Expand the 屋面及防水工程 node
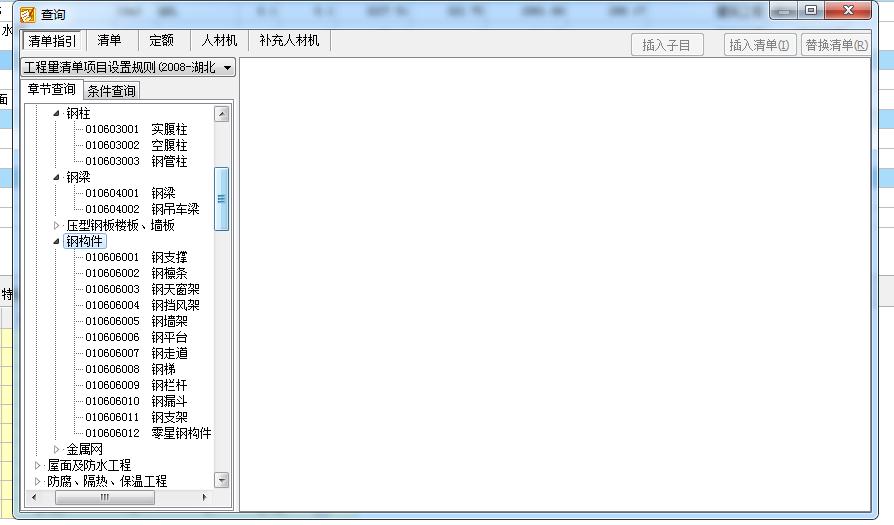 [38, 465]
